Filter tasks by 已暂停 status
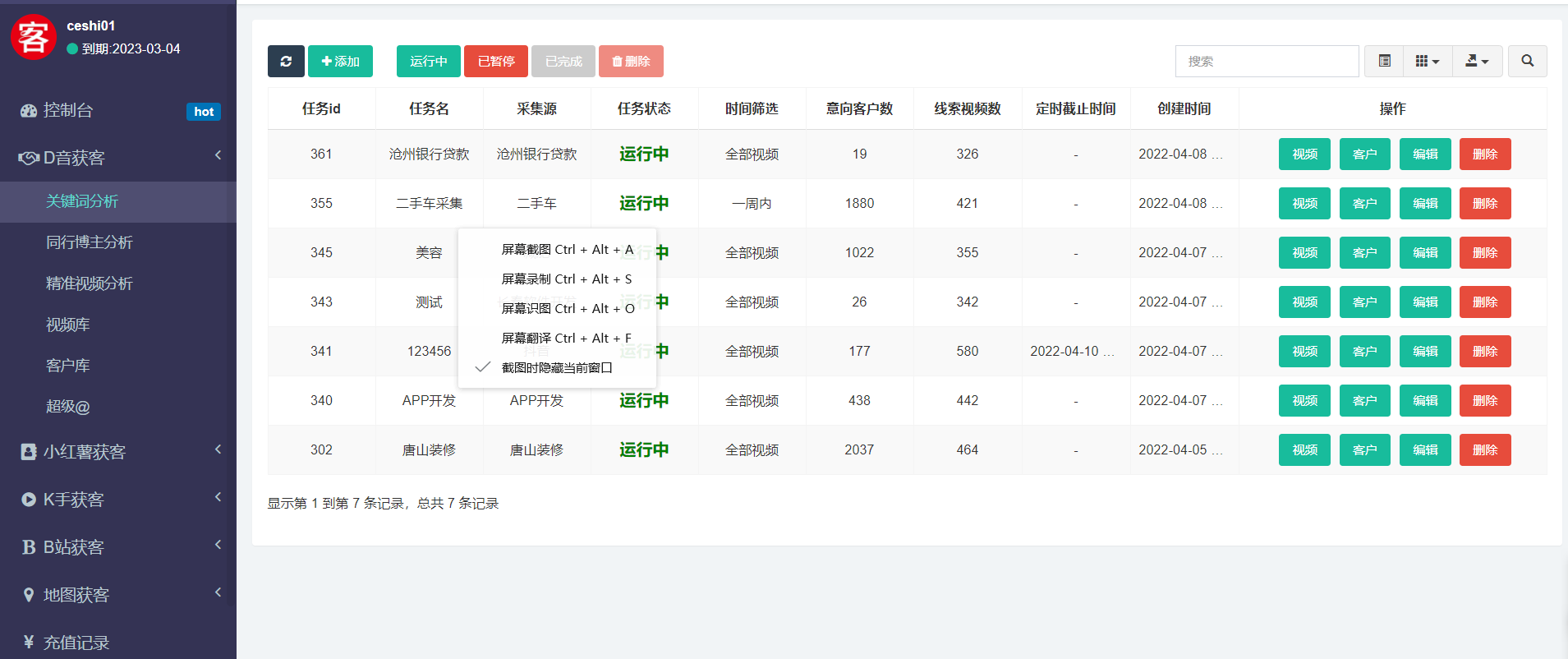This screenshot has width=1568, height=659. pos(496,62)
